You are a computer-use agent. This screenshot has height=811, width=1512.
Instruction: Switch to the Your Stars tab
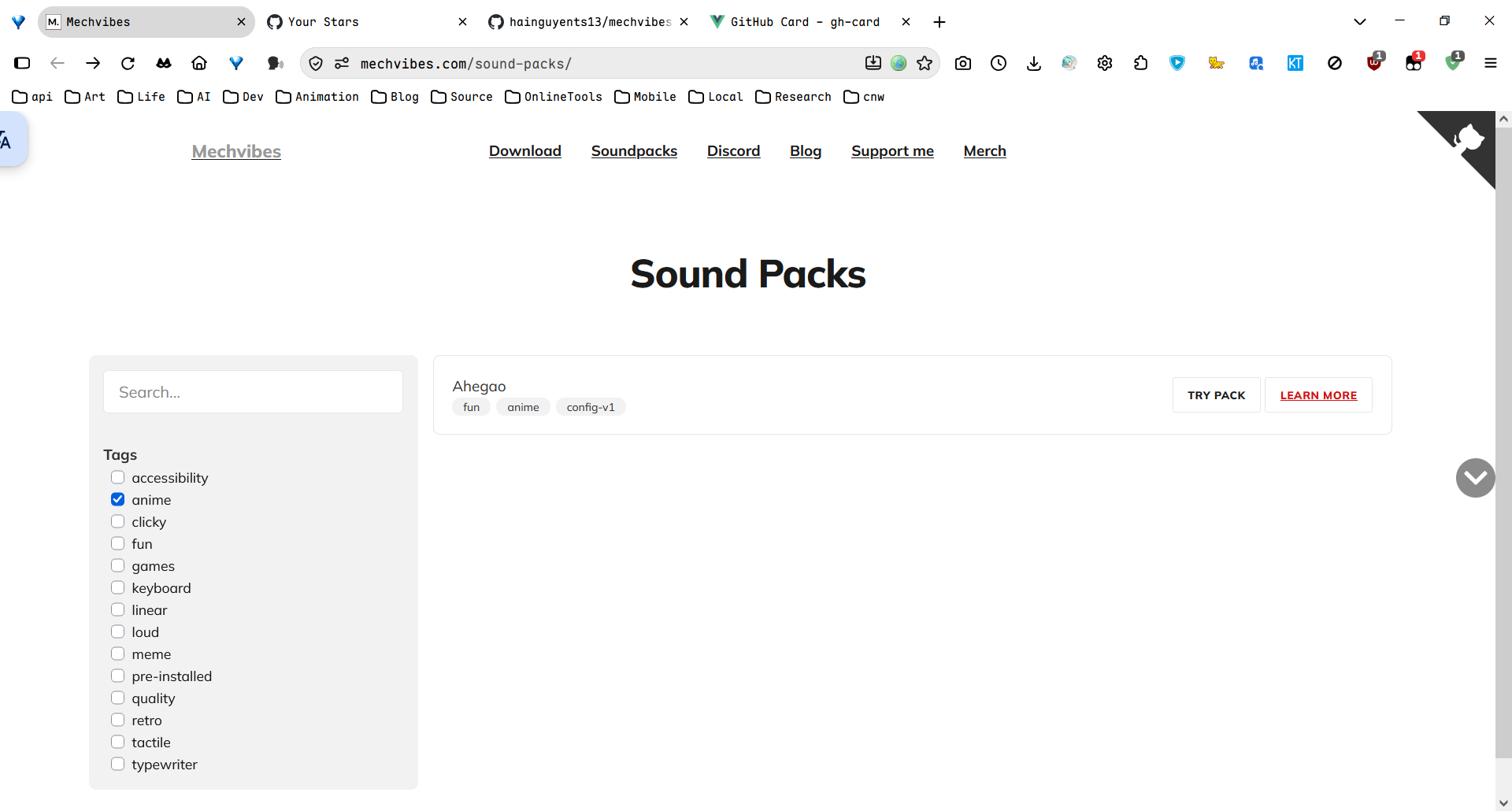368,22
